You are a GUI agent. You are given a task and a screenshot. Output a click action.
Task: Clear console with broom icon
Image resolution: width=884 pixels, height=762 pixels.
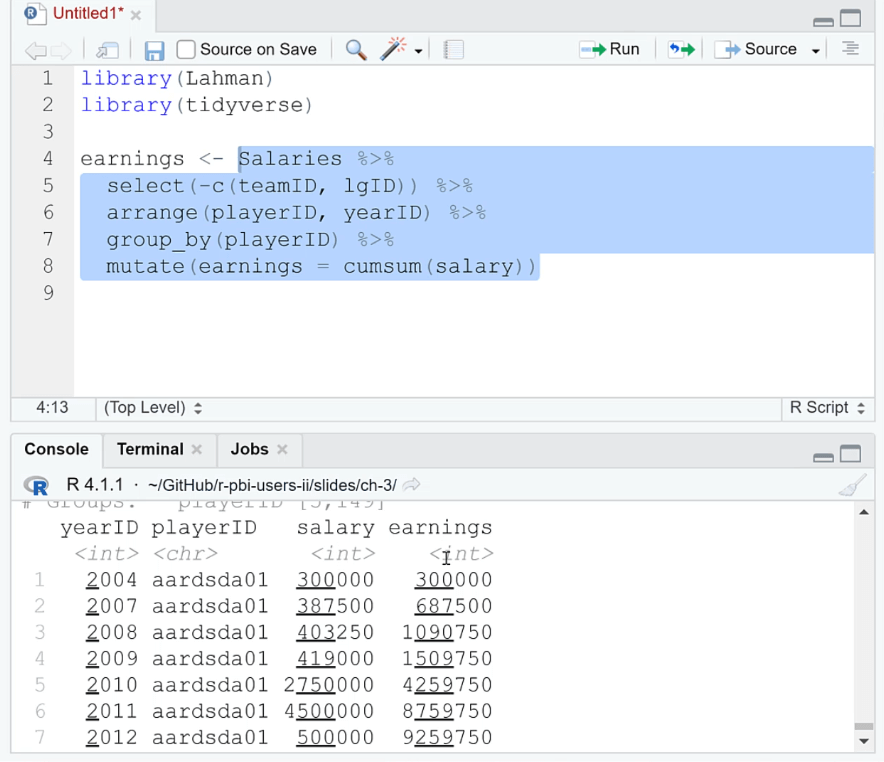852,485
